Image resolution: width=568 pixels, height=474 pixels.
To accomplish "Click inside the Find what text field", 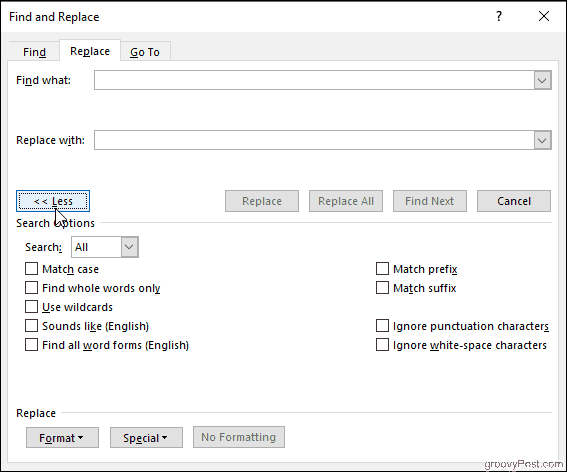I will coord(314,80).
